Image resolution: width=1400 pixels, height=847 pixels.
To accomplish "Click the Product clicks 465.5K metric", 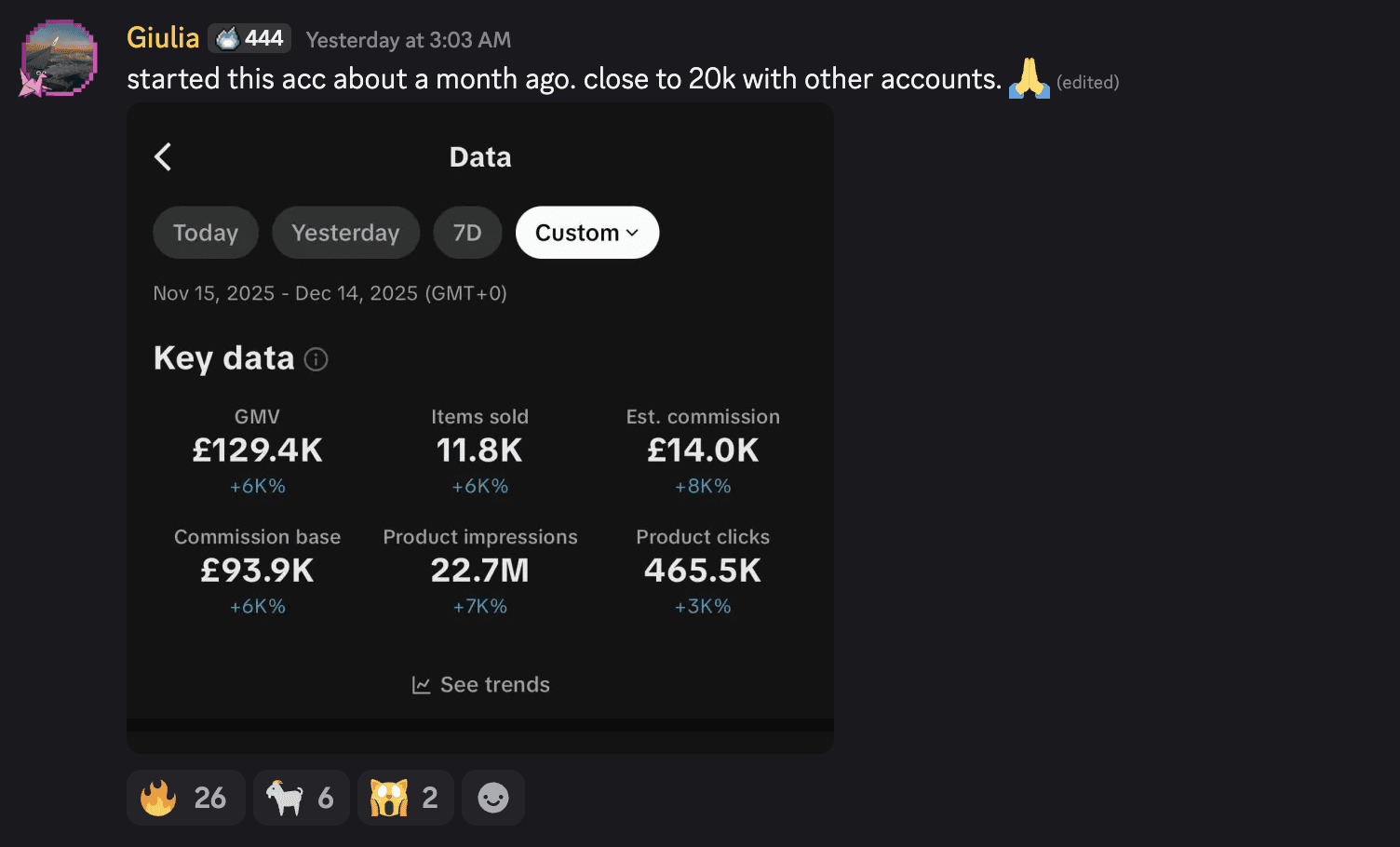I will tap(703, 571).
